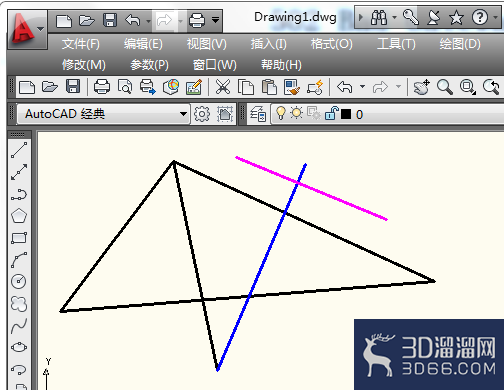Click the Pan hand icon
The image size is (504, 390).
pos(422,87)
